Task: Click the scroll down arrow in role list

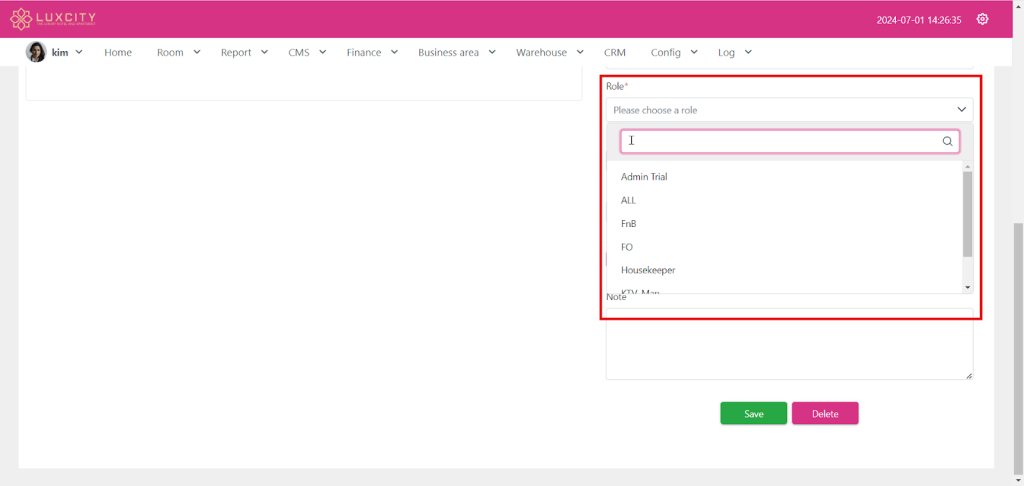Action: [x=967, y=287]
